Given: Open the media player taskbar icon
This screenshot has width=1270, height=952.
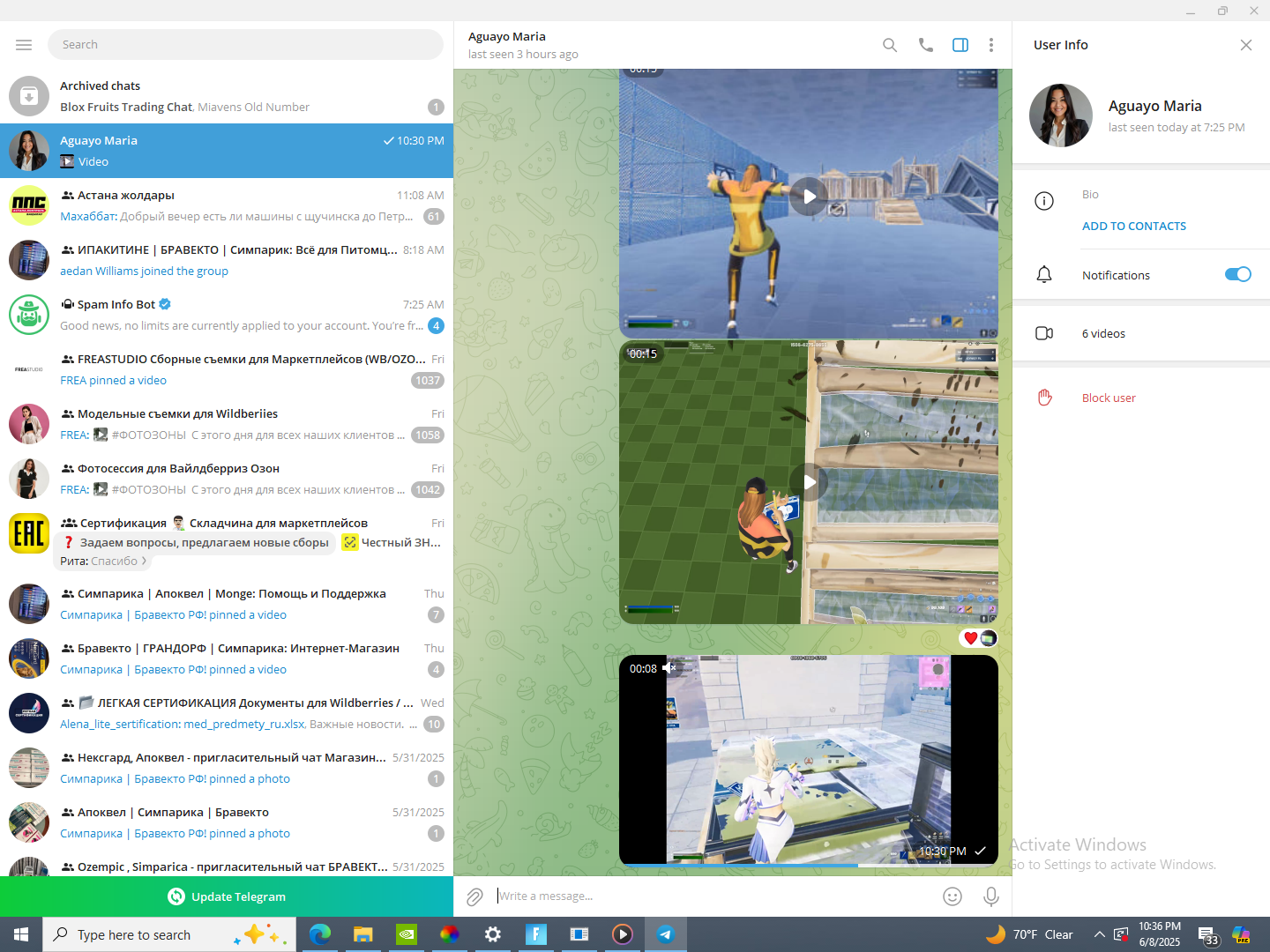Looking at the screenshot, I should [623, 934].
